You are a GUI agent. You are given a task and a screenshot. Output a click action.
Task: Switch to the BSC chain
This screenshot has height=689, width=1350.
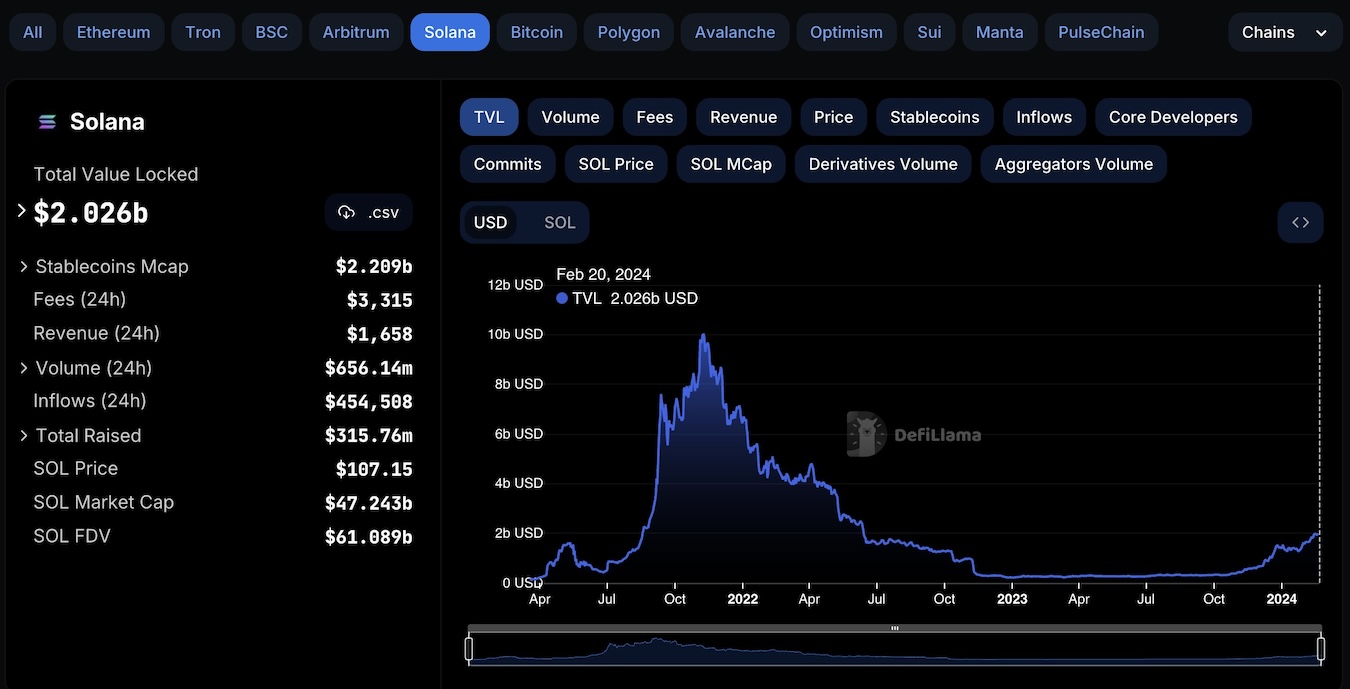pos(272,32)
